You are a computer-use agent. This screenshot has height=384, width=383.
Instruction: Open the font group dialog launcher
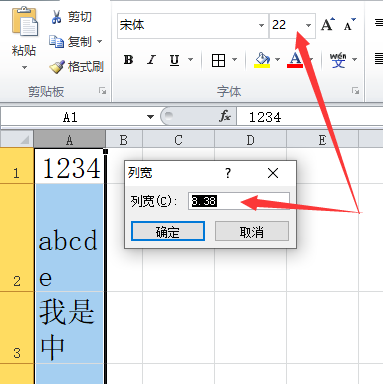356,91
